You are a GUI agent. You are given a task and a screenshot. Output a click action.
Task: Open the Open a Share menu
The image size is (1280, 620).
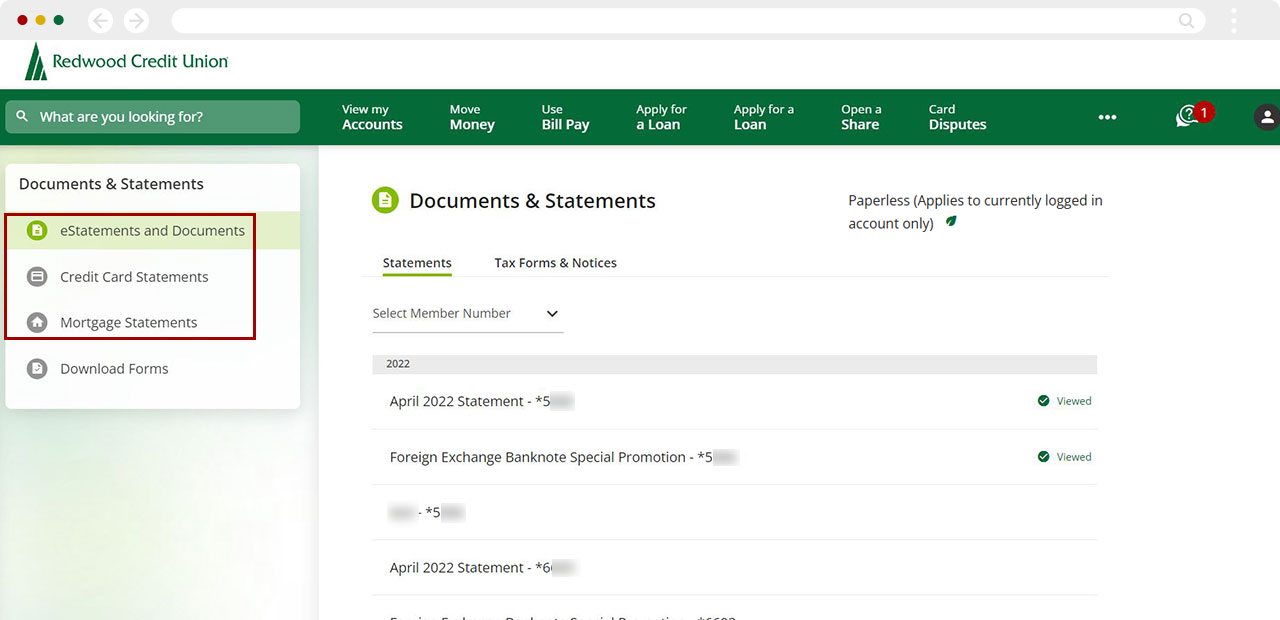pos(861,117)
